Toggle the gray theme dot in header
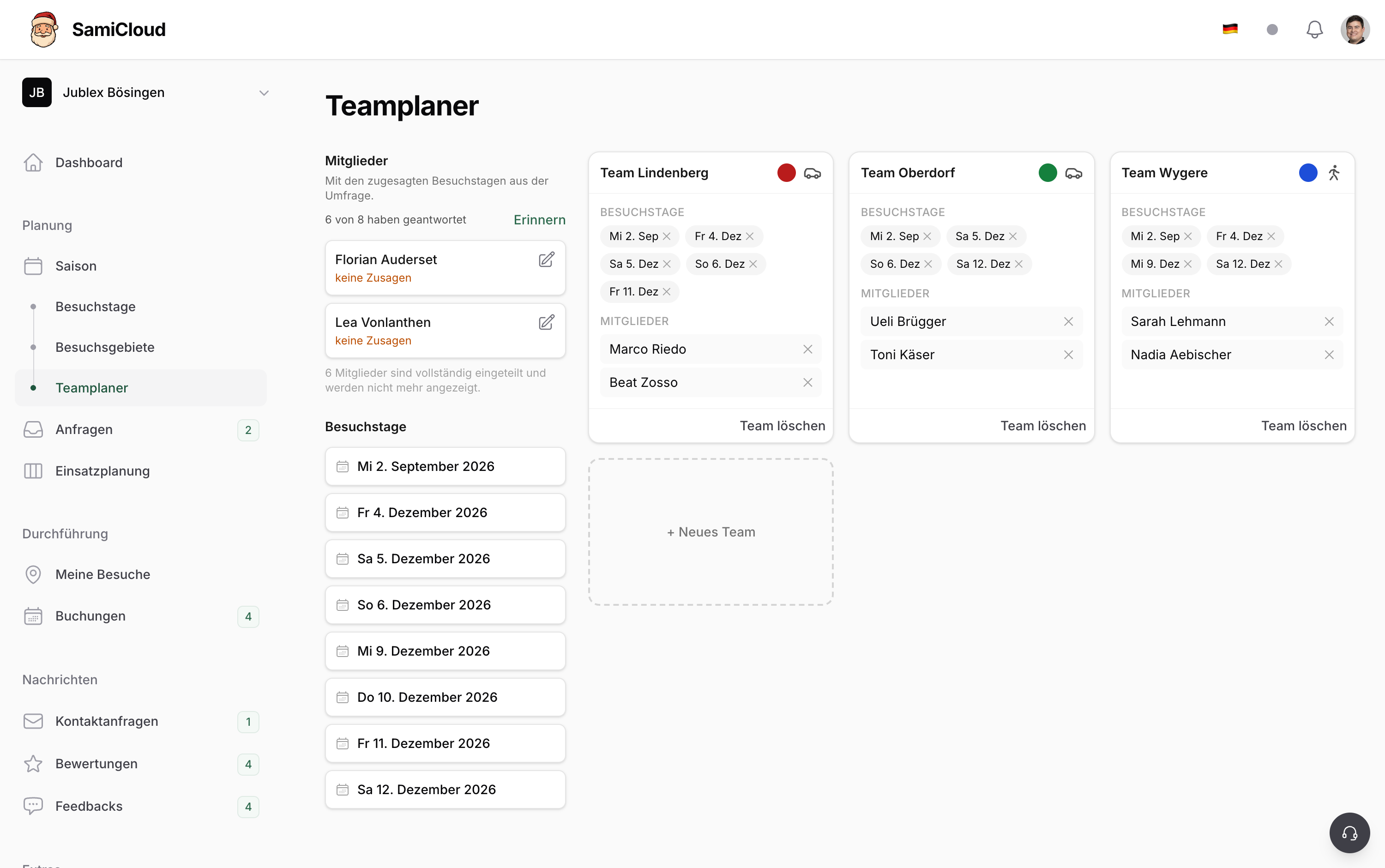Image resolution: width=1385 pixels, height=868 pixels. point(1272,29)
